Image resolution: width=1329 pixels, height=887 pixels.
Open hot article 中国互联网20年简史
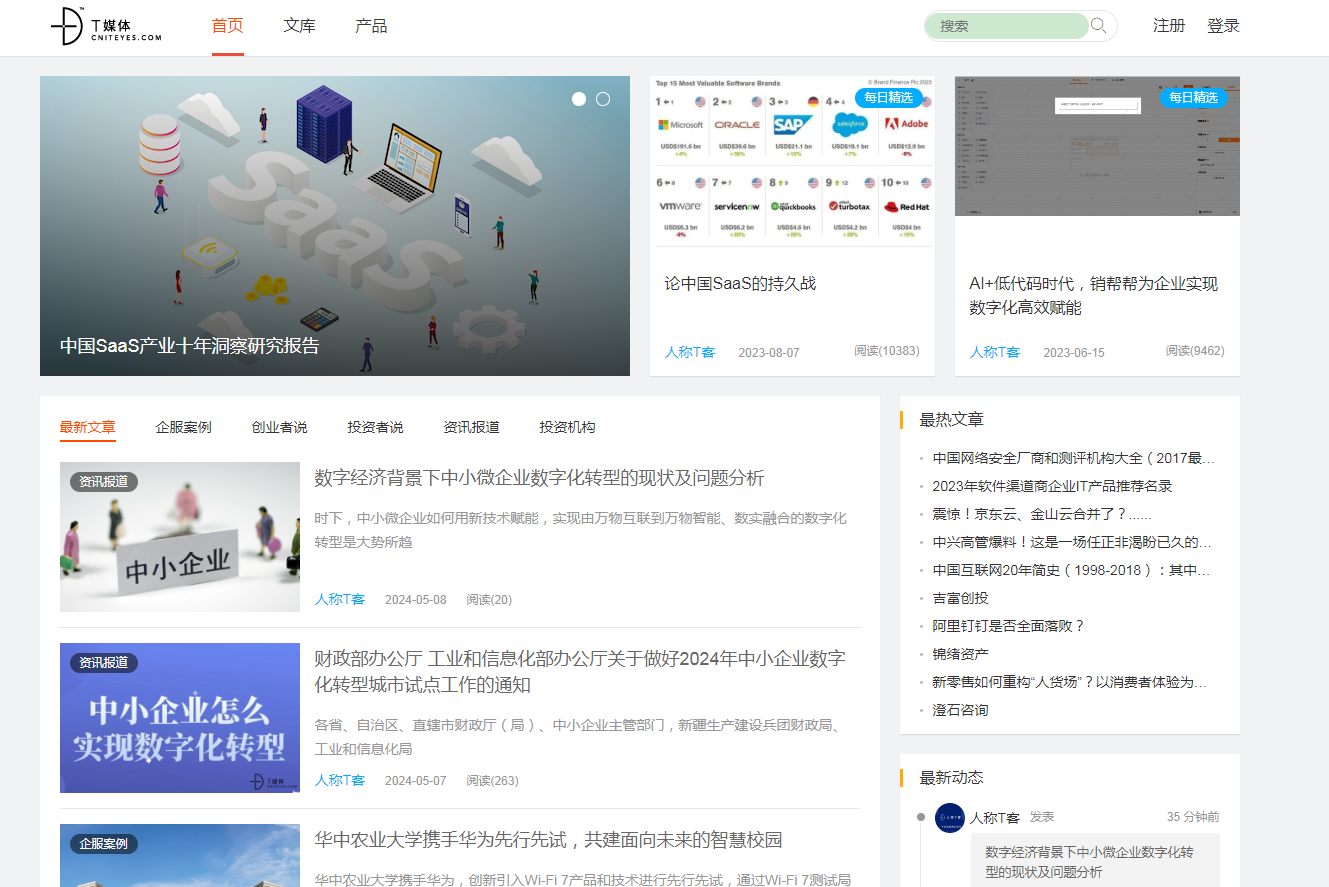point(1071,570)
